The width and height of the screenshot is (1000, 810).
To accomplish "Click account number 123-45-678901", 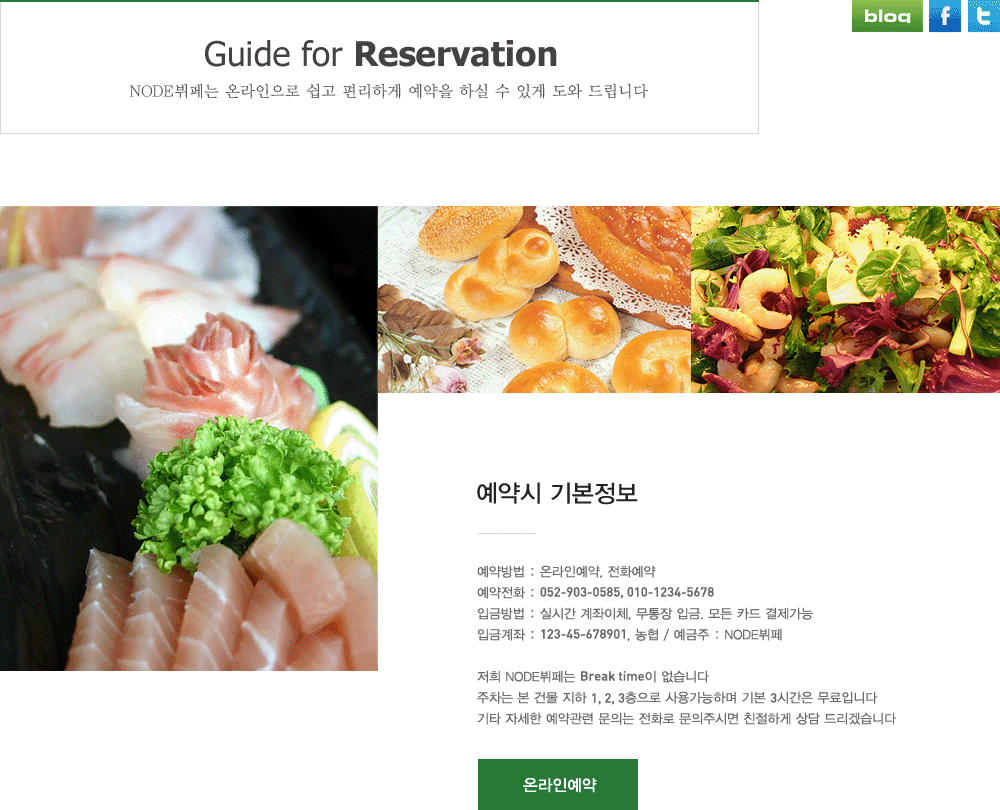I will click(x=584, y=635).
